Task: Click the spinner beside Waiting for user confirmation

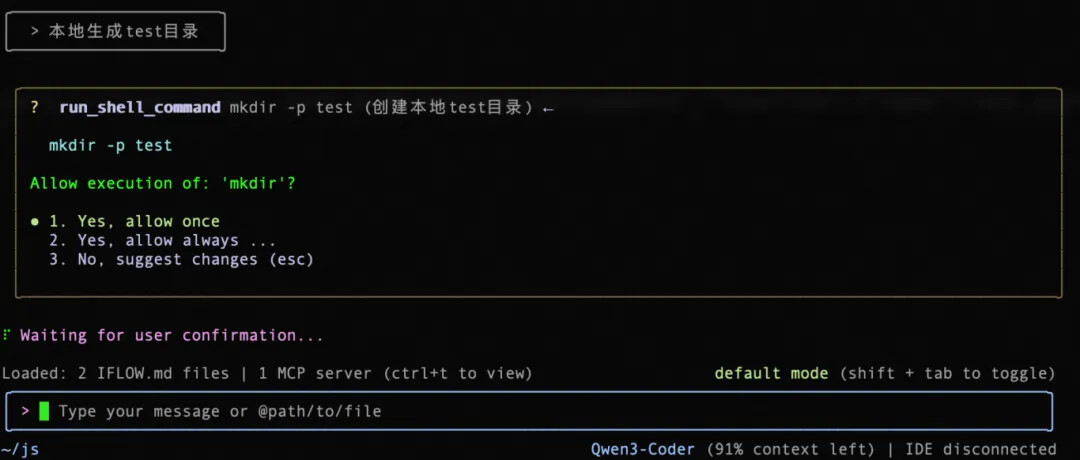Action: [x=7, y=335]
